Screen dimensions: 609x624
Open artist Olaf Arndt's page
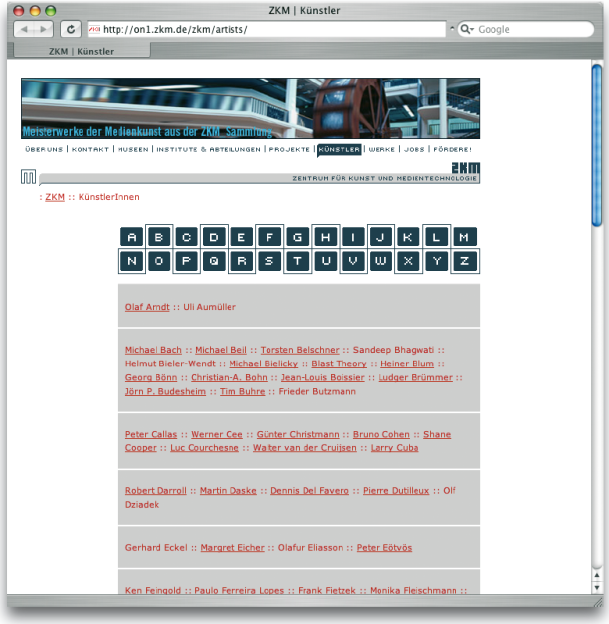point(147,307)
